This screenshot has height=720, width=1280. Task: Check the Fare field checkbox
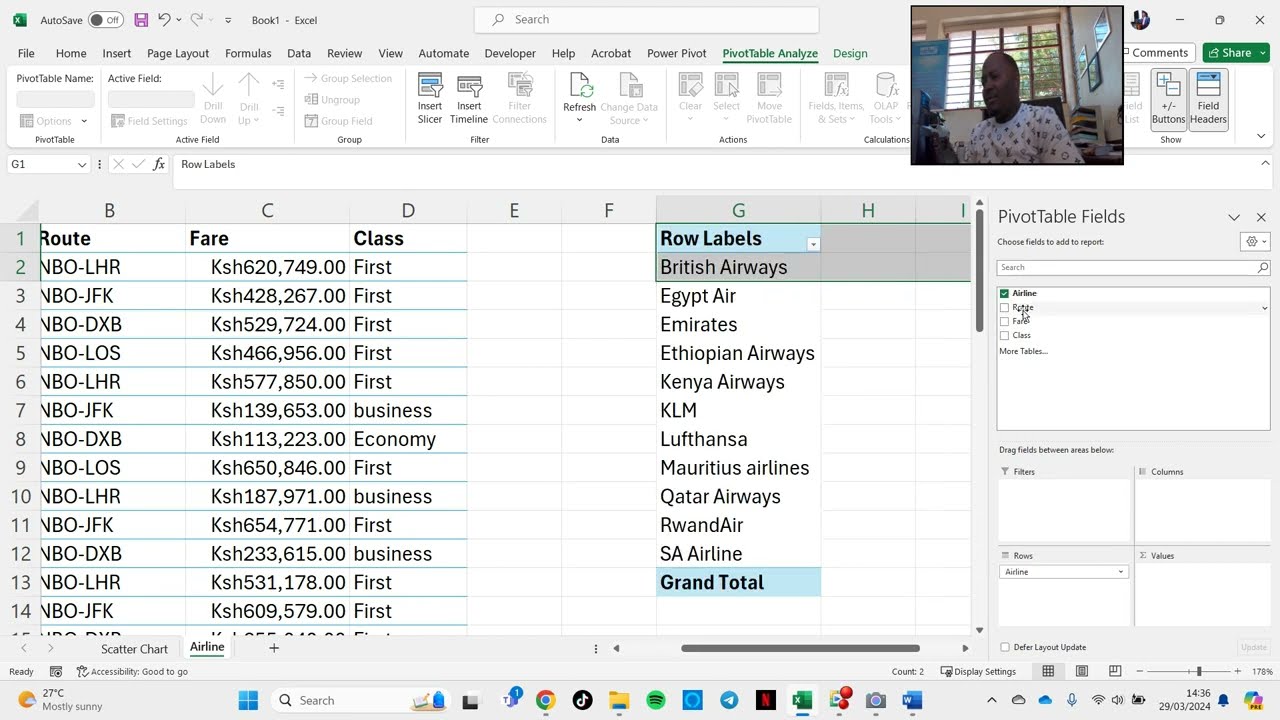click(x=1004, y=321)
